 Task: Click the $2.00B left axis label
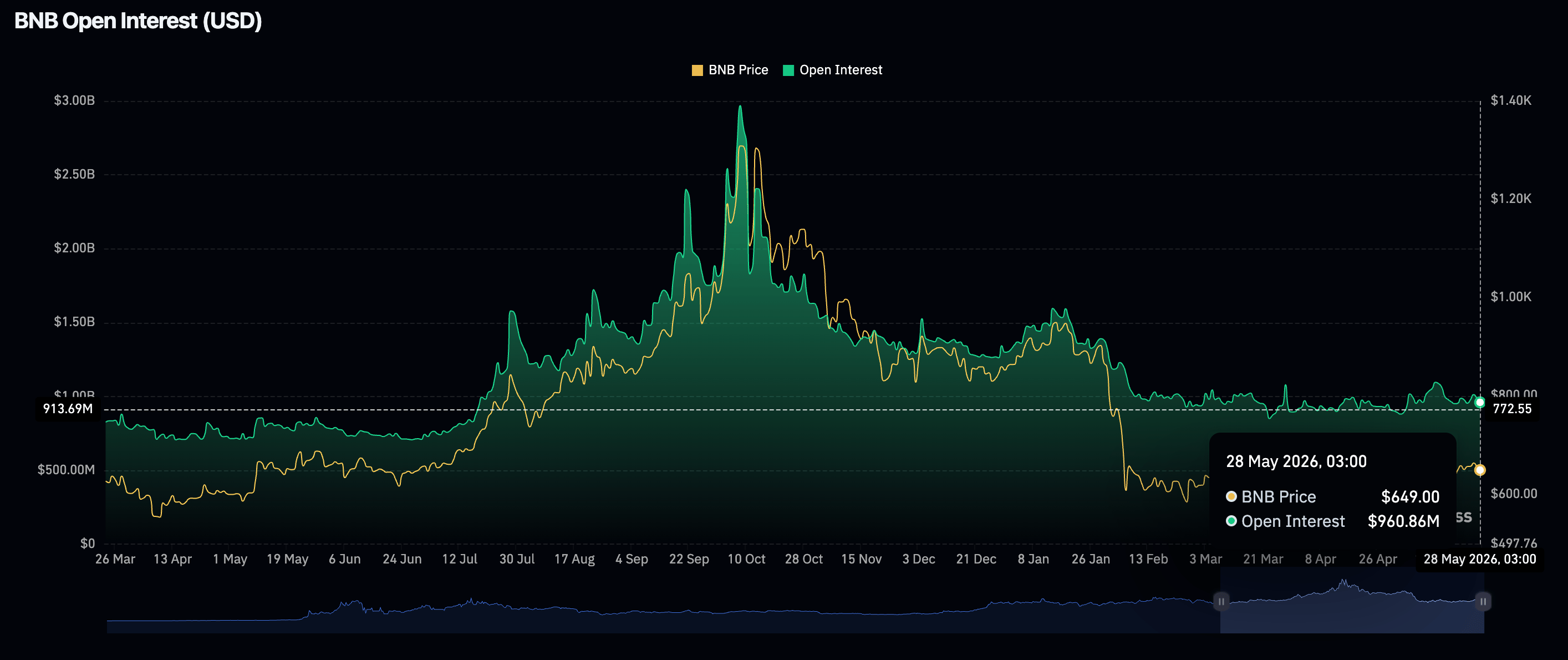pyautogui.click(x=74, y=248)
